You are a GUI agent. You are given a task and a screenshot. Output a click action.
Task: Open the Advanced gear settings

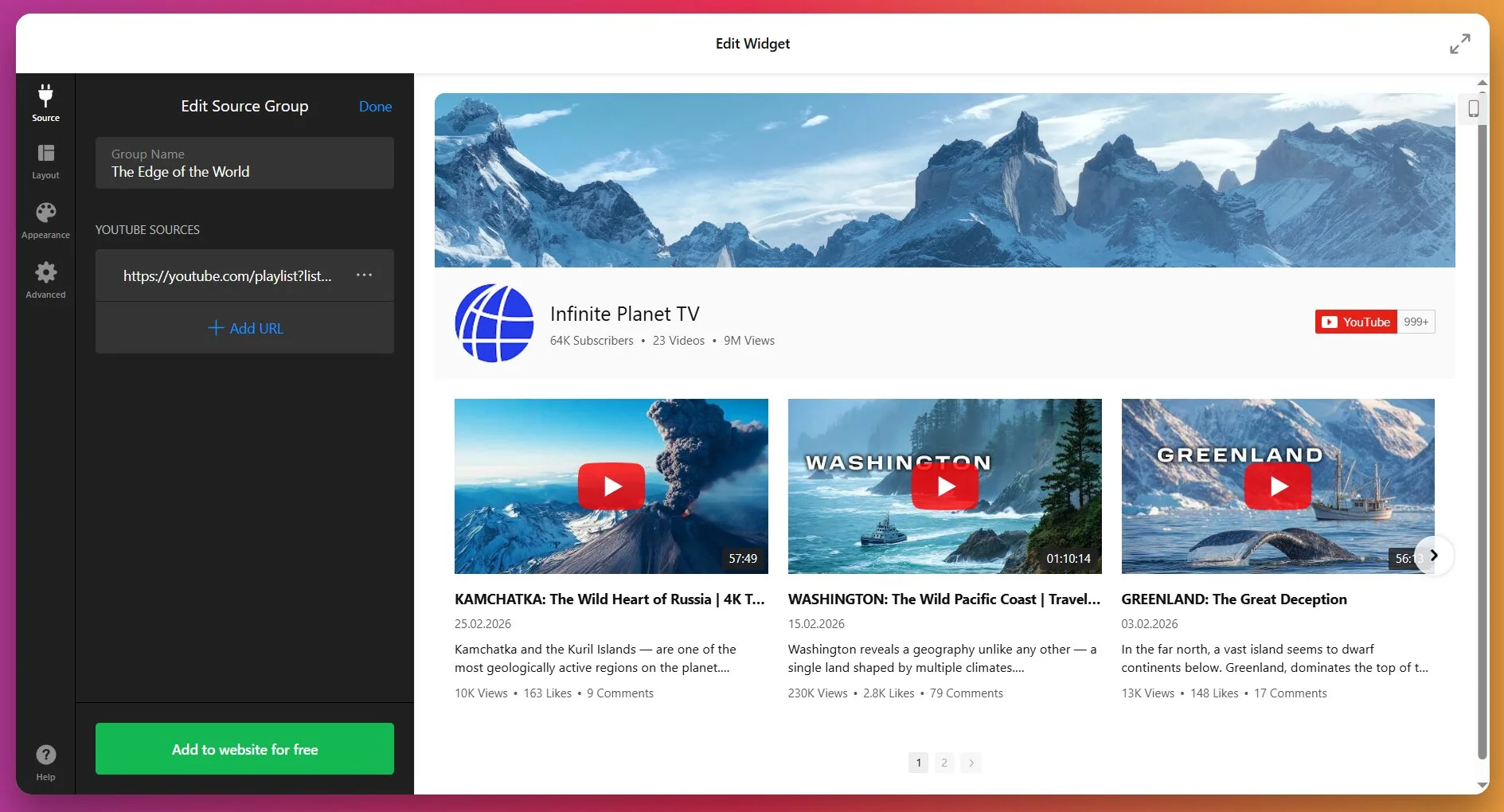coord(45,280)
